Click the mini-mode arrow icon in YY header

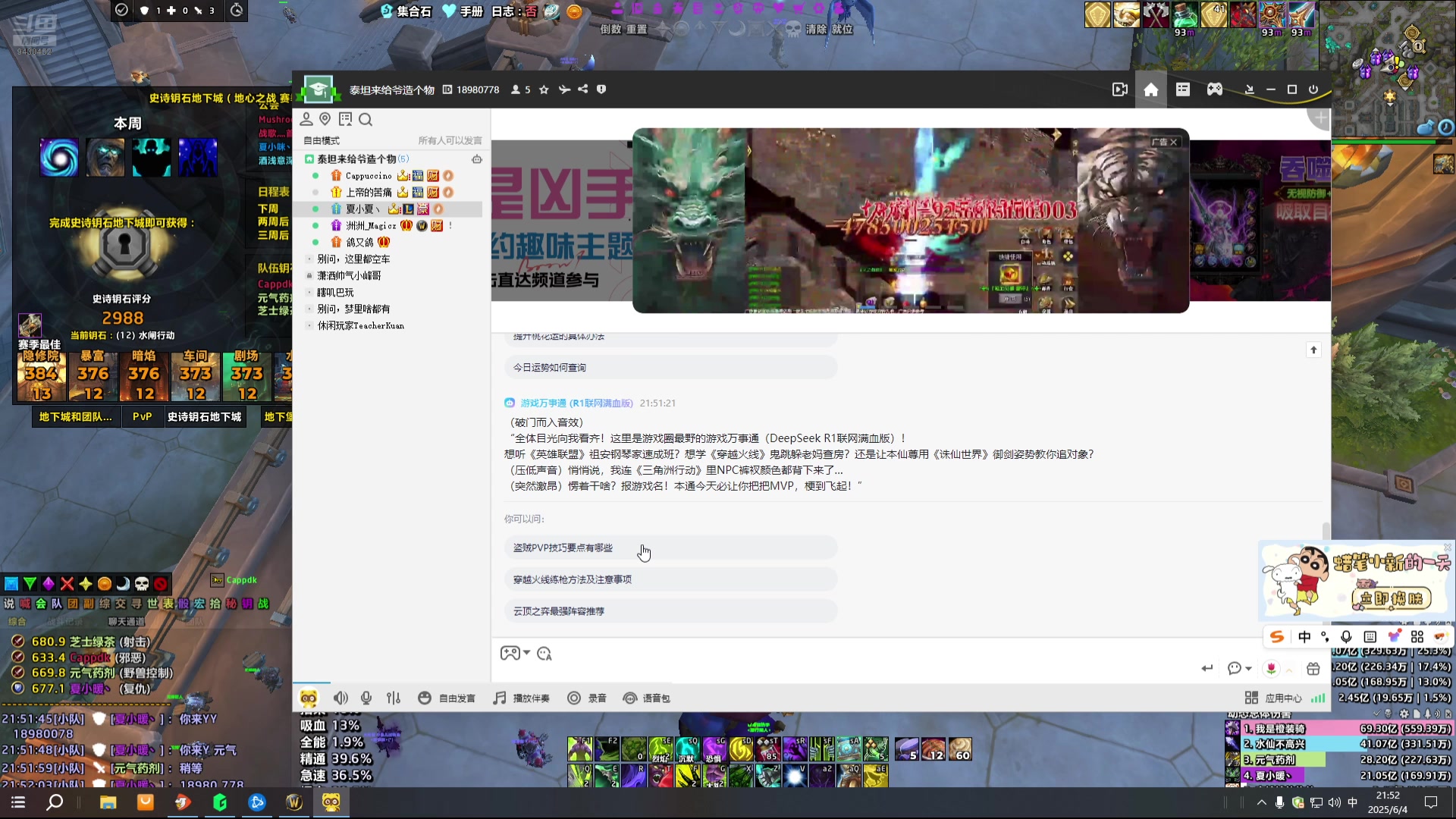1249,89
